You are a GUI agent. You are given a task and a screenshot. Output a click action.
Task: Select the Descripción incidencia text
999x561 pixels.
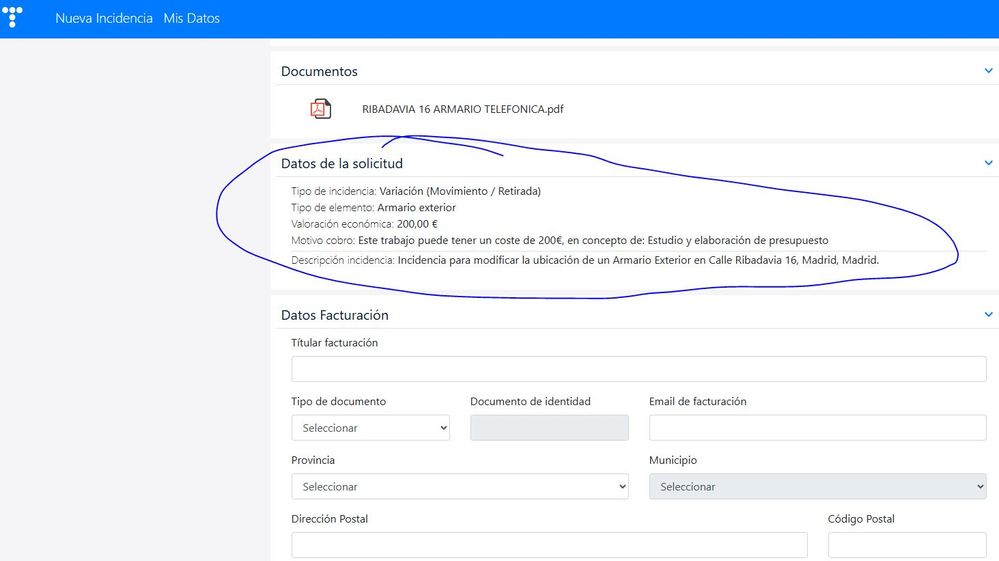[x=638, y=260]
